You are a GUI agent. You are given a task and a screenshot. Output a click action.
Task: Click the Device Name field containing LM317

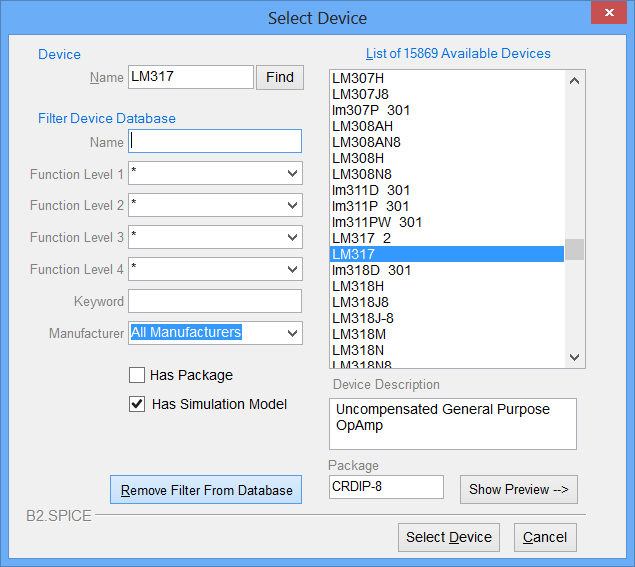(190, 77)
